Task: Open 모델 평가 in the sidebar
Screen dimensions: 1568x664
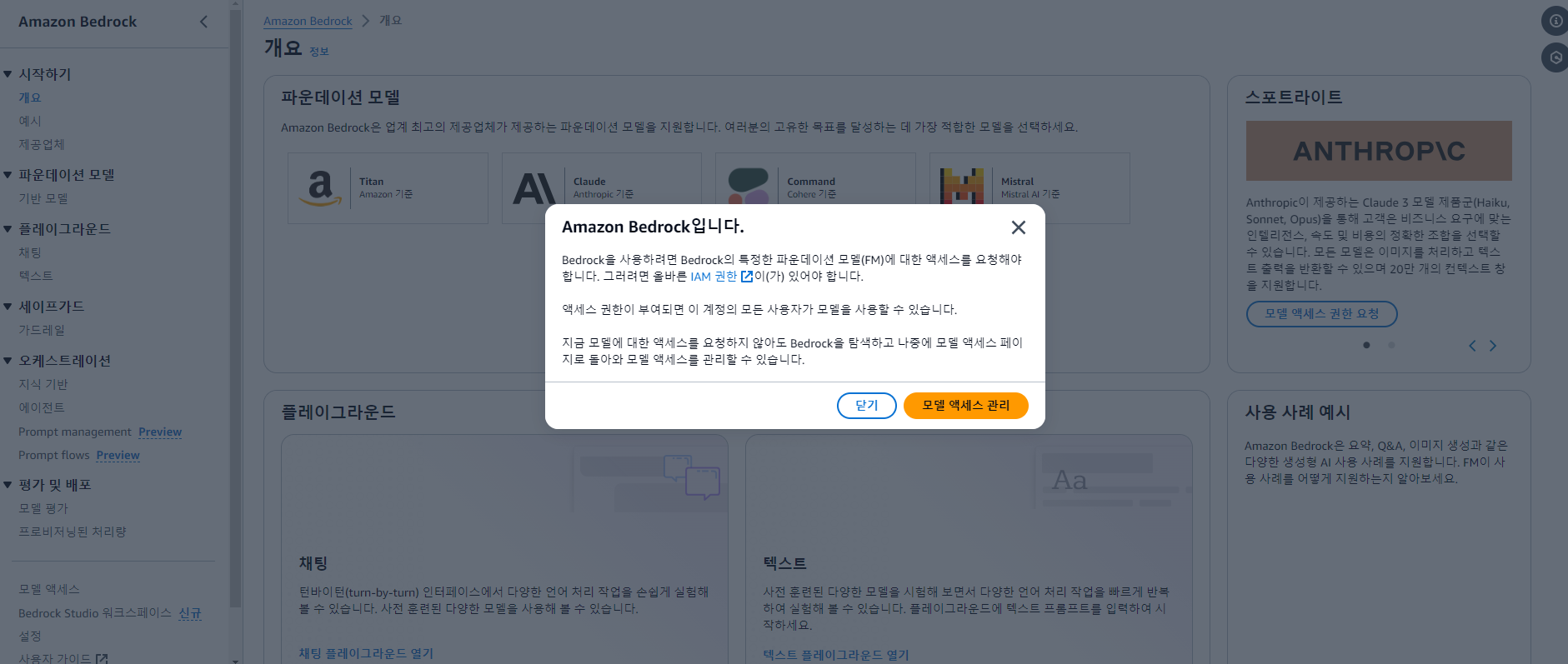Action: [43, 508]
